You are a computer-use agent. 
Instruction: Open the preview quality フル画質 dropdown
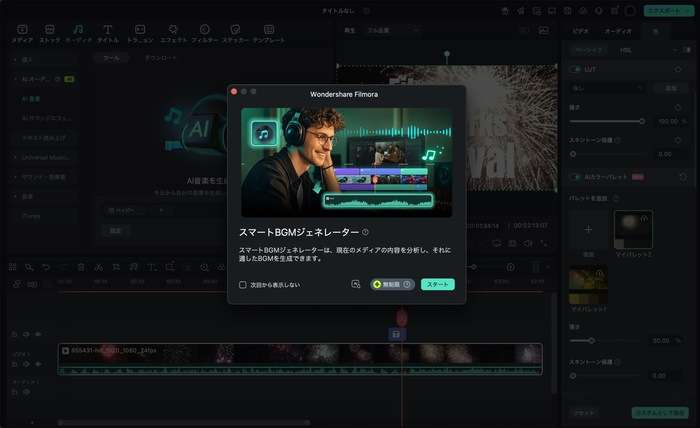click(393, 30)
